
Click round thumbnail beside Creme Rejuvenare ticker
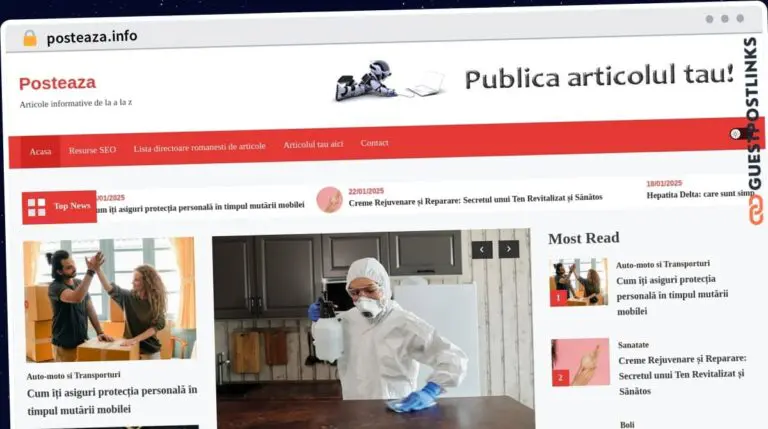pyautogui.click(x=329, y=200)
